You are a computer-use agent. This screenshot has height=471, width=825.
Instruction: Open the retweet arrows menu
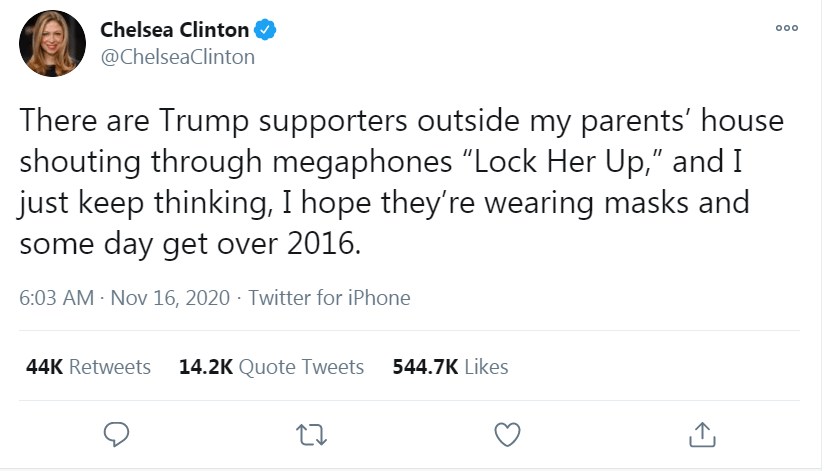312,435
